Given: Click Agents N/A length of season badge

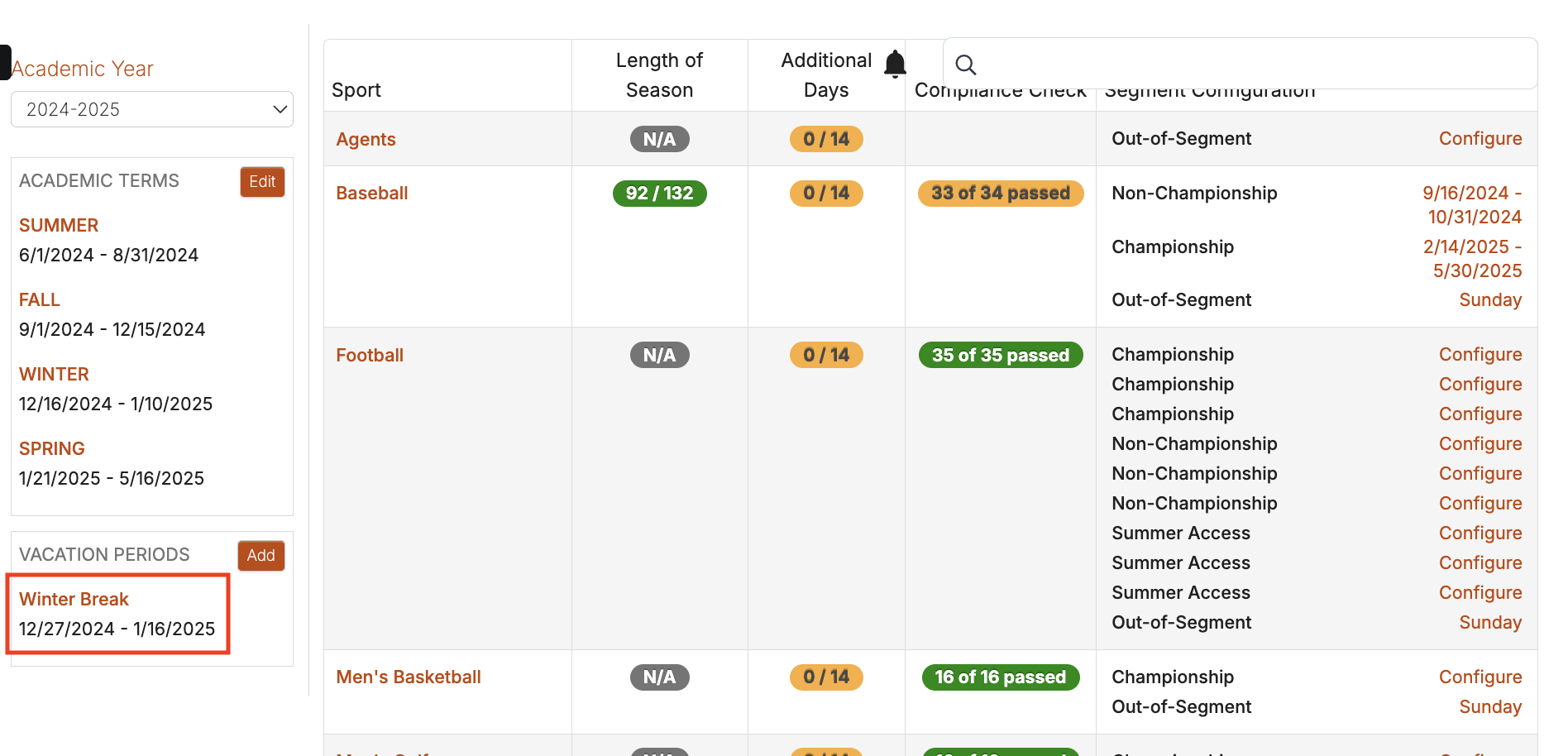Looking at the screenshot, I should [x=659, y=139].
